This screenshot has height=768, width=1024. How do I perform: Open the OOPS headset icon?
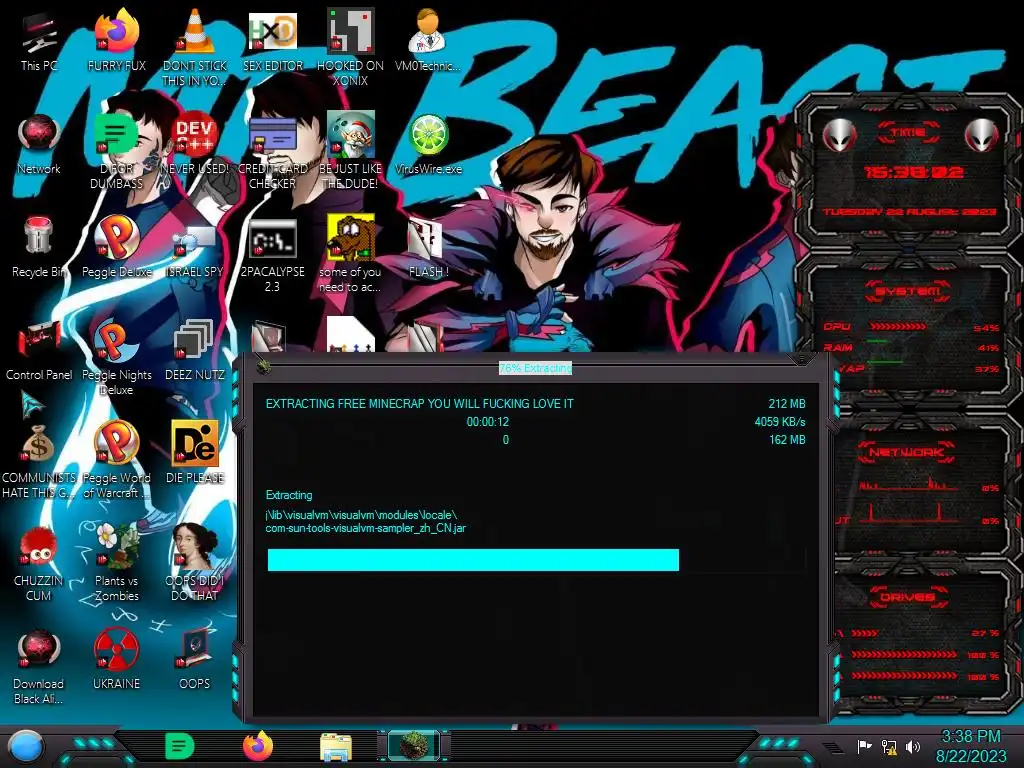[x=194, y=660]
